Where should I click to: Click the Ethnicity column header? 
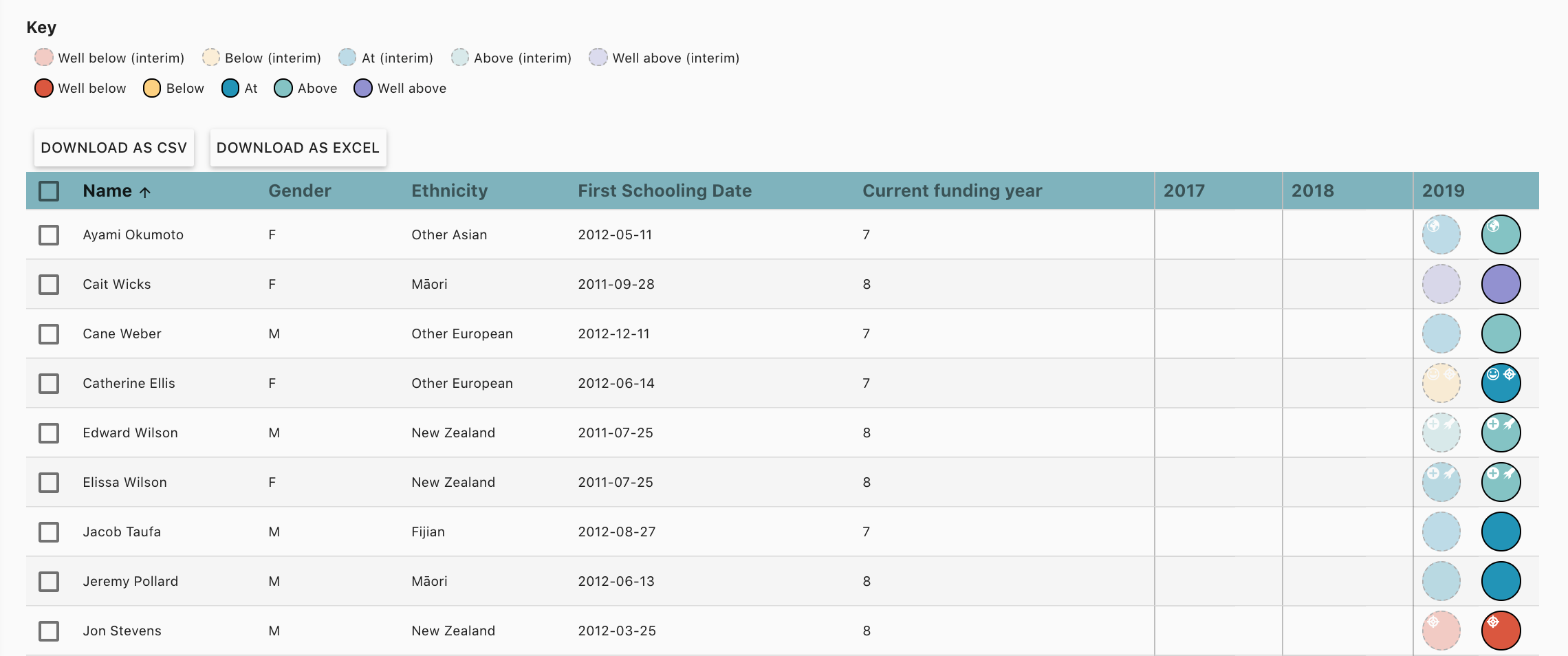(449, 191)
